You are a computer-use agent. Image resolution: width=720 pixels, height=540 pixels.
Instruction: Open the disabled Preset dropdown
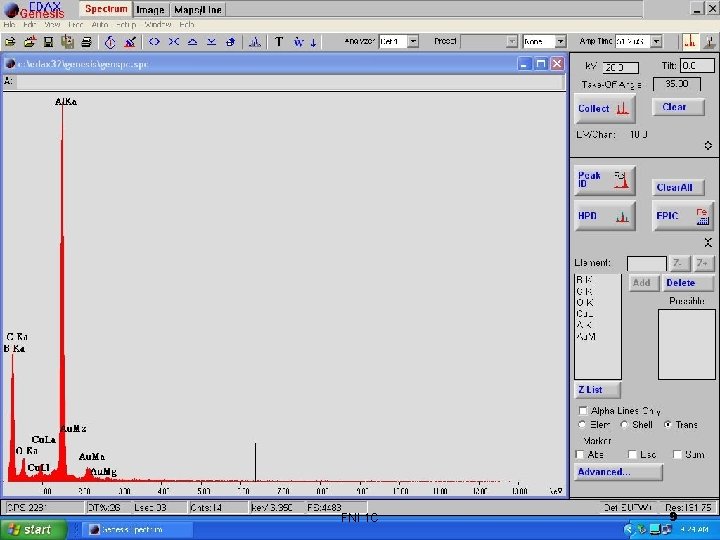[512, 42]
